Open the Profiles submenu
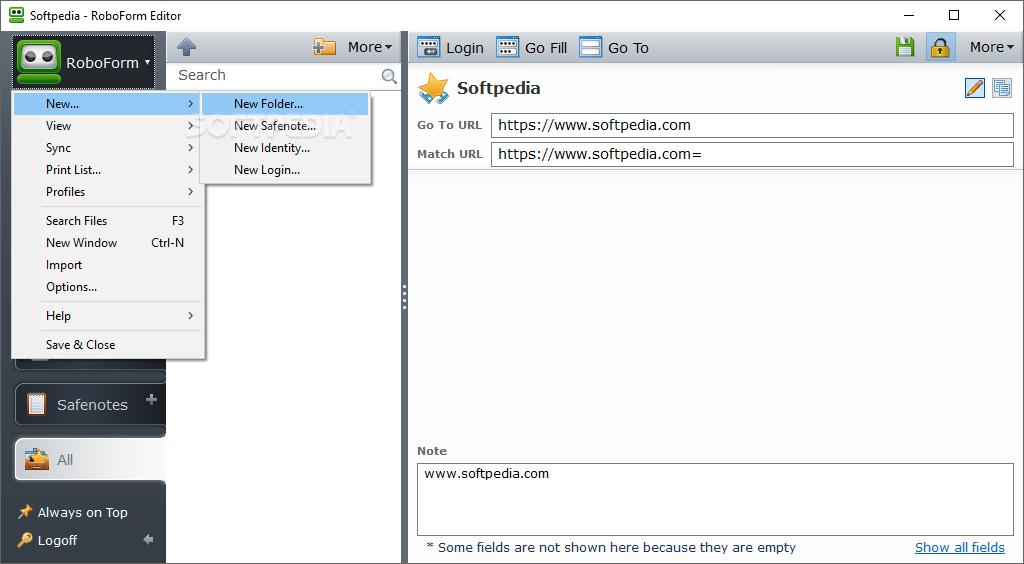1024x564 pixels. (108, 192)
